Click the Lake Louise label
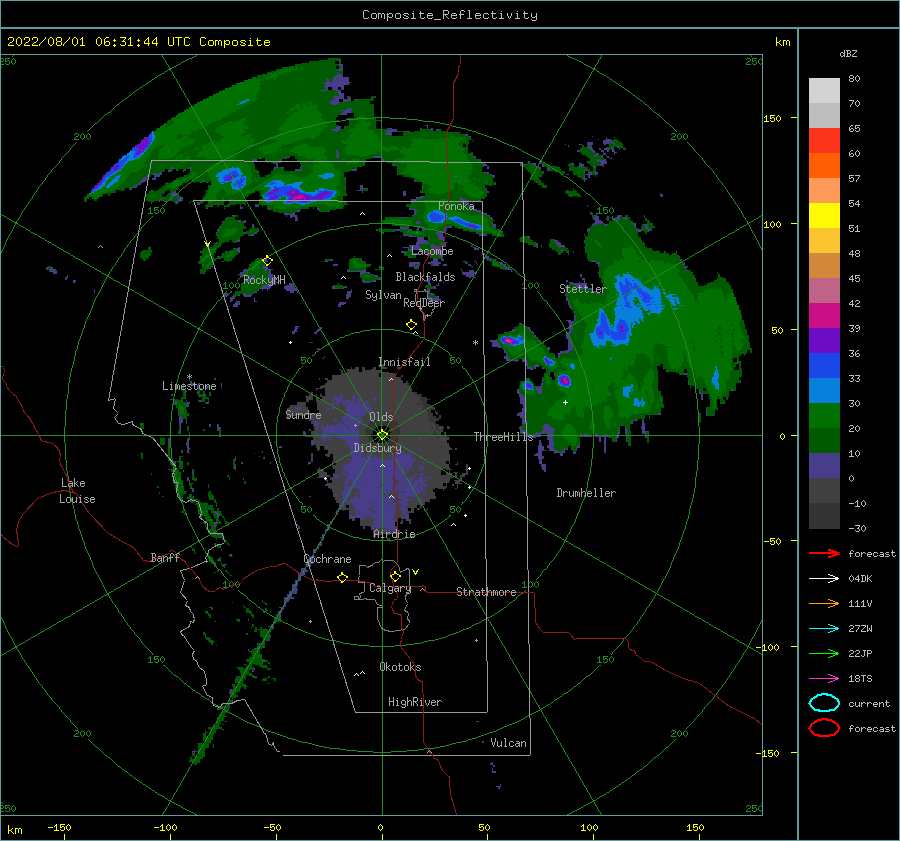The height and width of the screenshot is (841, 900). point(77,491)
